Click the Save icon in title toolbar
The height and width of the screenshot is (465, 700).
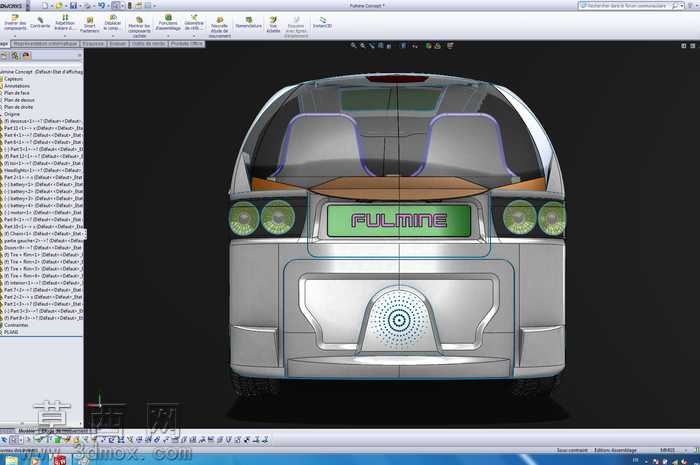pos(73,6)
